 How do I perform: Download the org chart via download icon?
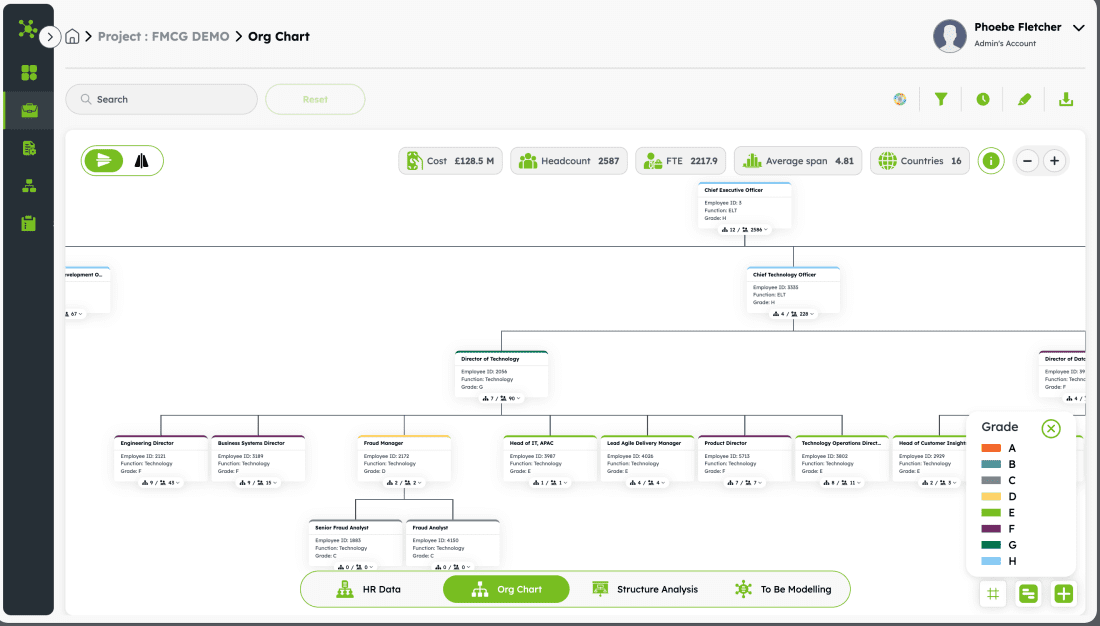point(1066,99)
